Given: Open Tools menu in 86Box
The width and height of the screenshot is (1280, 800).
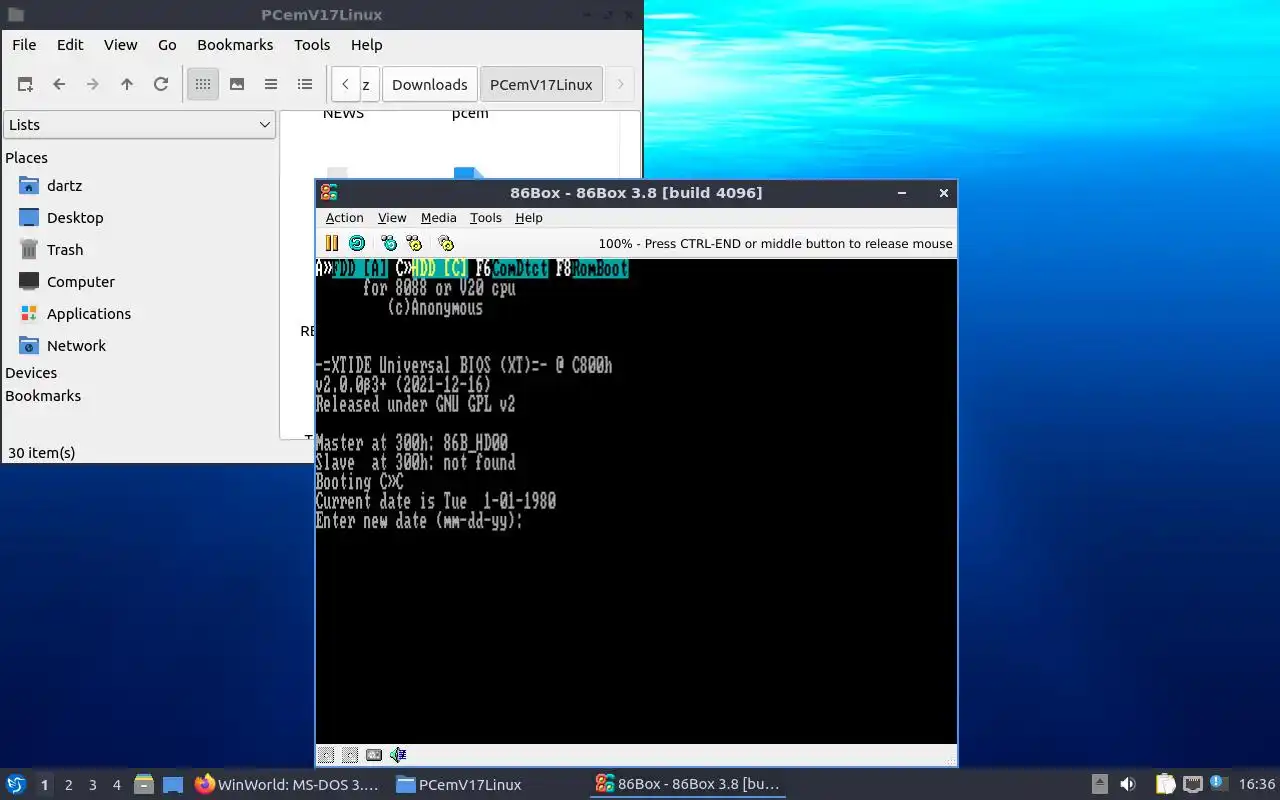Looking at the screenshot, I should tap(486, 218).
